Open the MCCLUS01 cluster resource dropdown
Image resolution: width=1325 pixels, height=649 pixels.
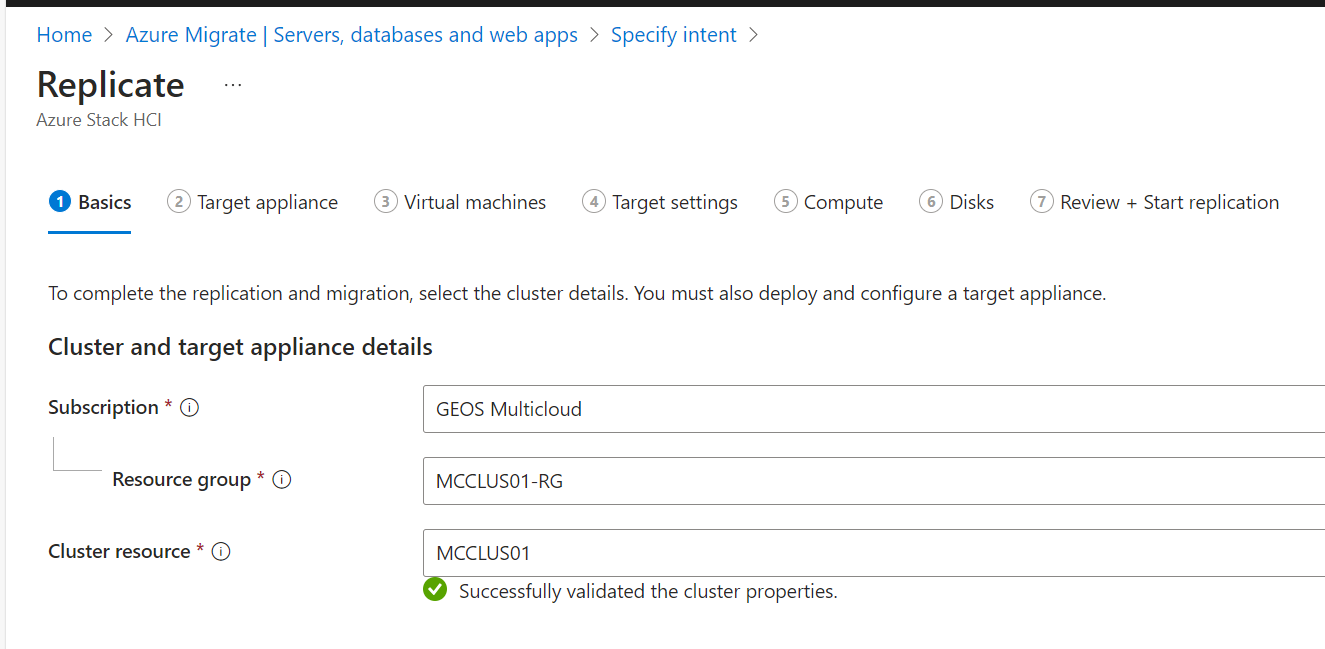(x=870, y=552)
